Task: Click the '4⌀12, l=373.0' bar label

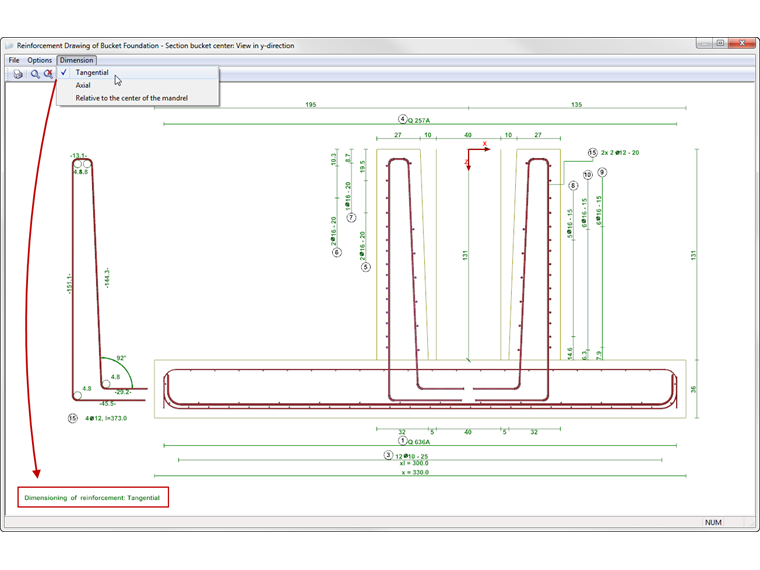Action: point(106,418)
